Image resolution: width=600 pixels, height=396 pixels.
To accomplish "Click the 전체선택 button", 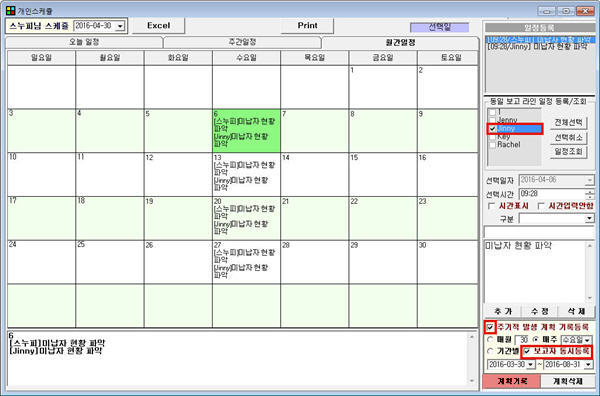I will pyautogui.click(x=569, y=122).
